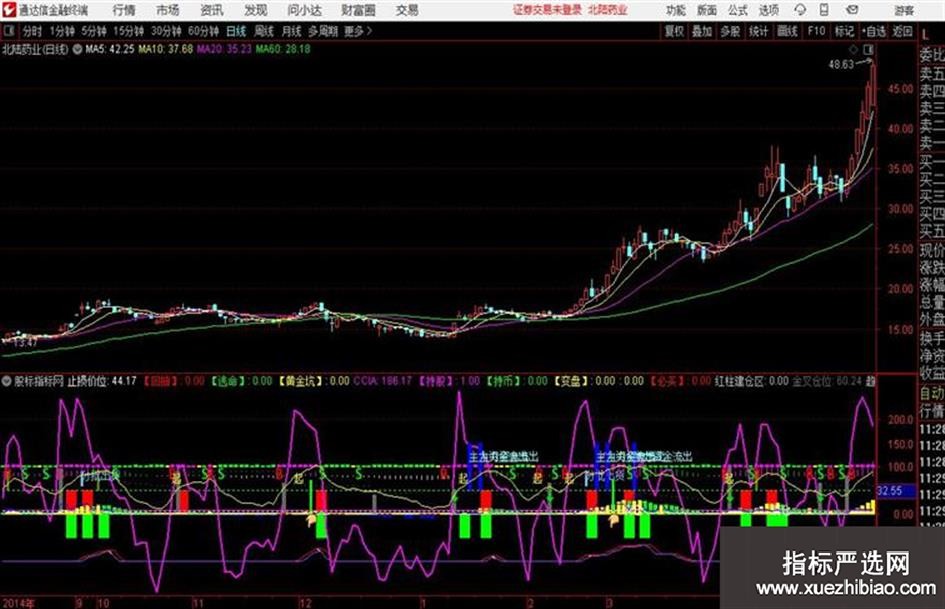Image resolution: width=945 pixels, height=609 pixels.
Task: Open the sub-chart indicator dropdown arrow
Action: 7,381
